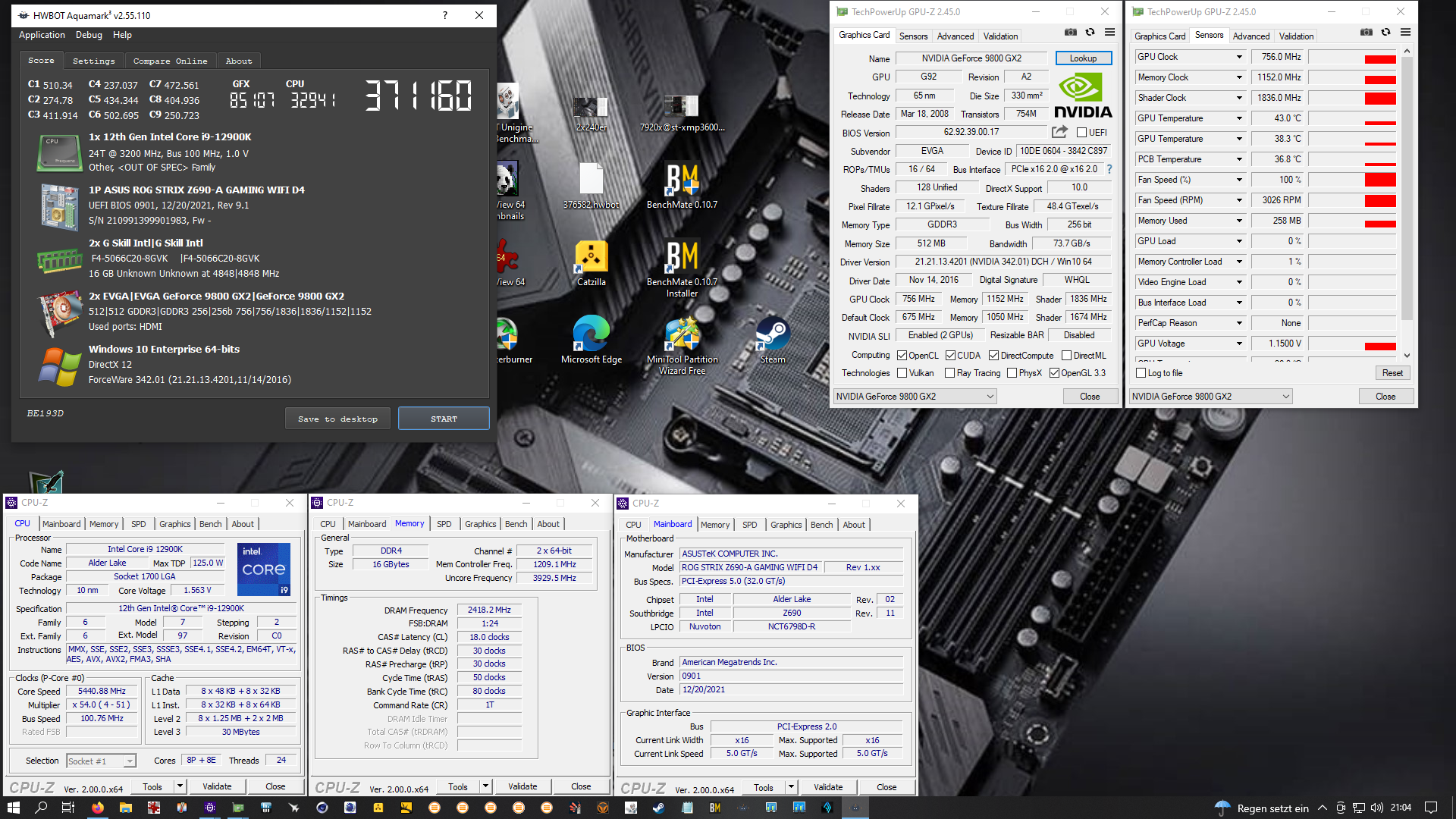Toggle the Ray Tracing checkbox

click(x=949, y=372)
